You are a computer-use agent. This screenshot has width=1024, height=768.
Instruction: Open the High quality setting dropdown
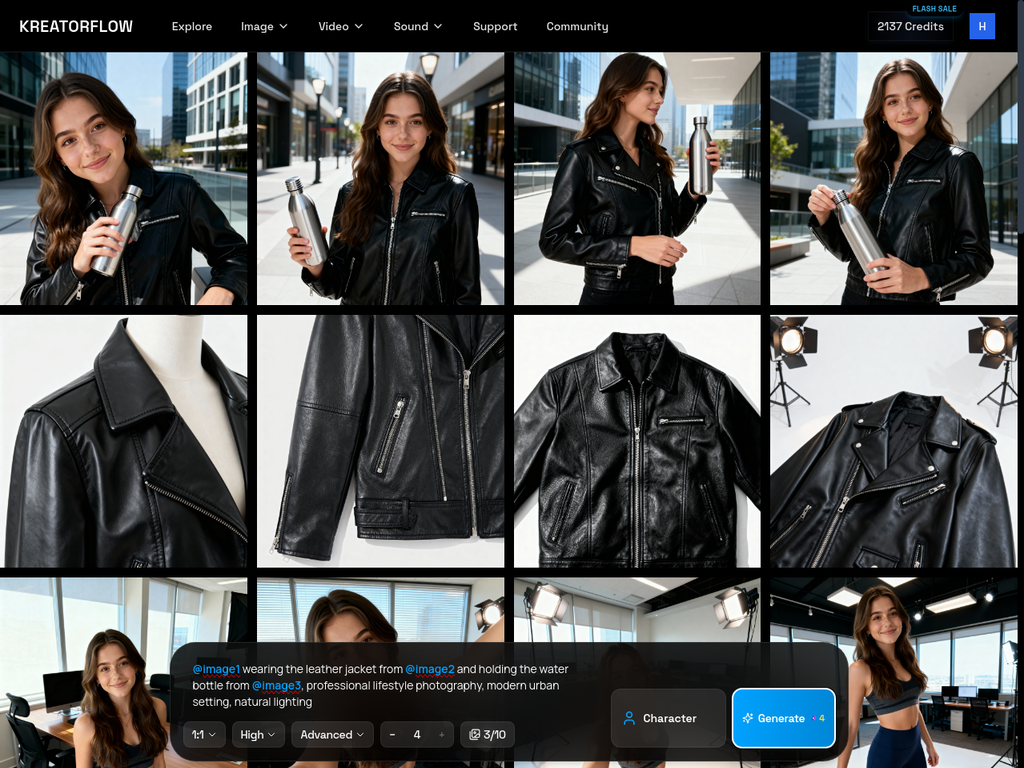coord(257,734)
